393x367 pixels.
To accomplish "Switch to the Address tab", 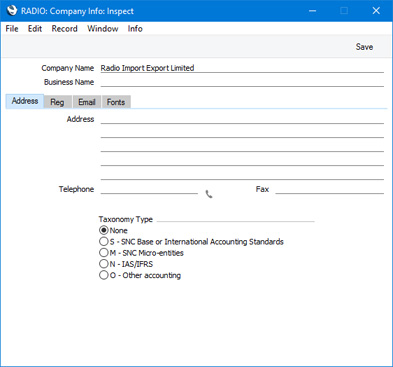I will pos(25,101).
